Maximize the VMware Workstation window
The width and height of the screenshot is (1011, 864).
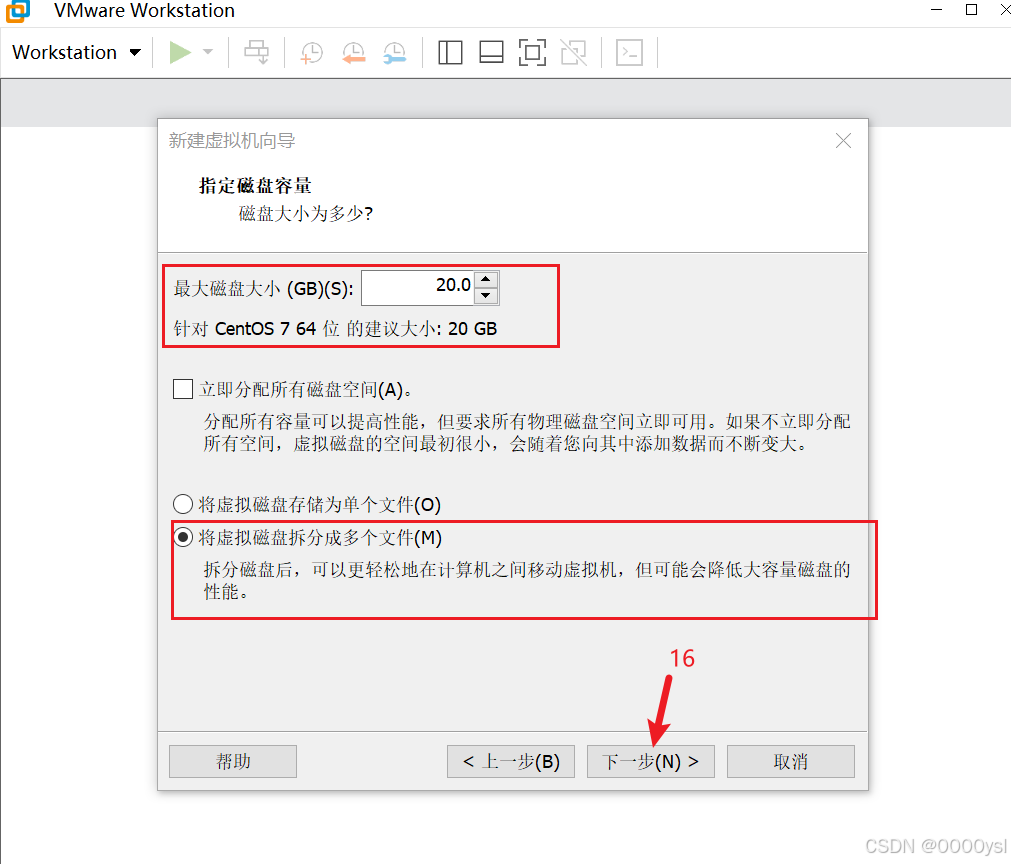coord(972,10)
